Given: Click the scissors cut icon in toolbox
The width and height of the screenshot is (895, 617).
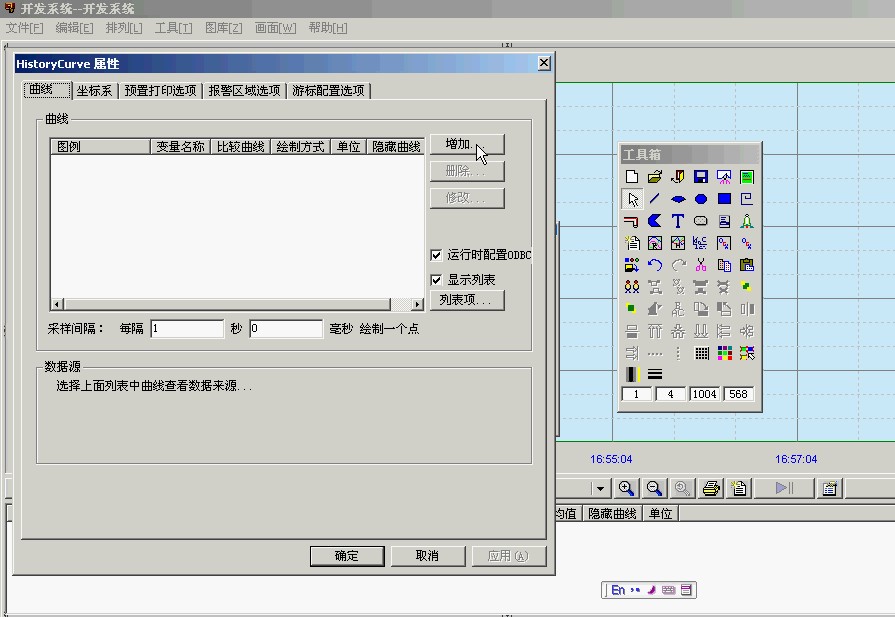Looking at the screenshot, I should coord(701,265).
